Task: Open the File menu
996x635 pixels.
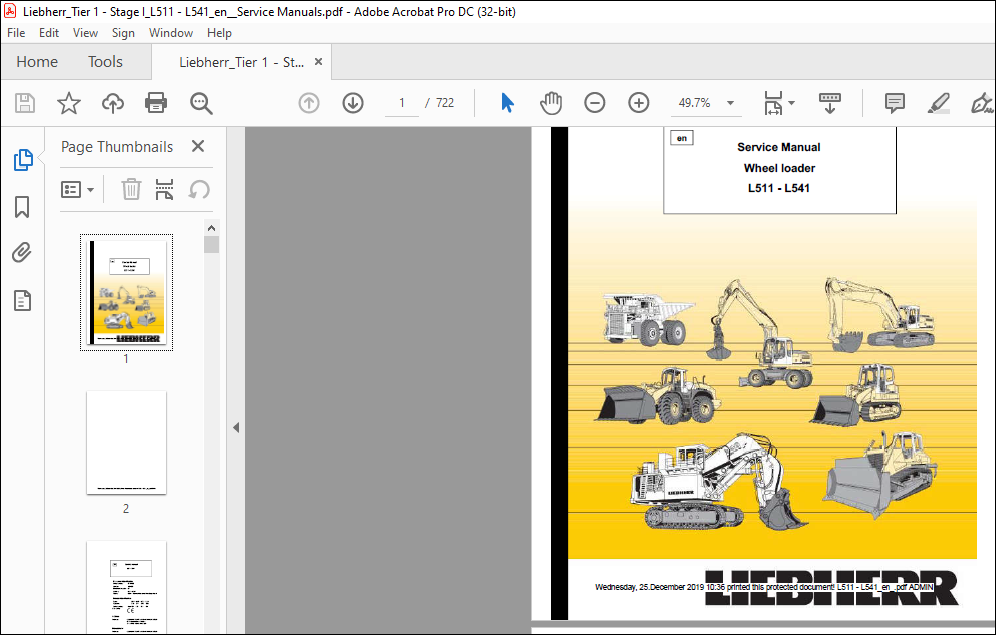Action: [16, 33]
